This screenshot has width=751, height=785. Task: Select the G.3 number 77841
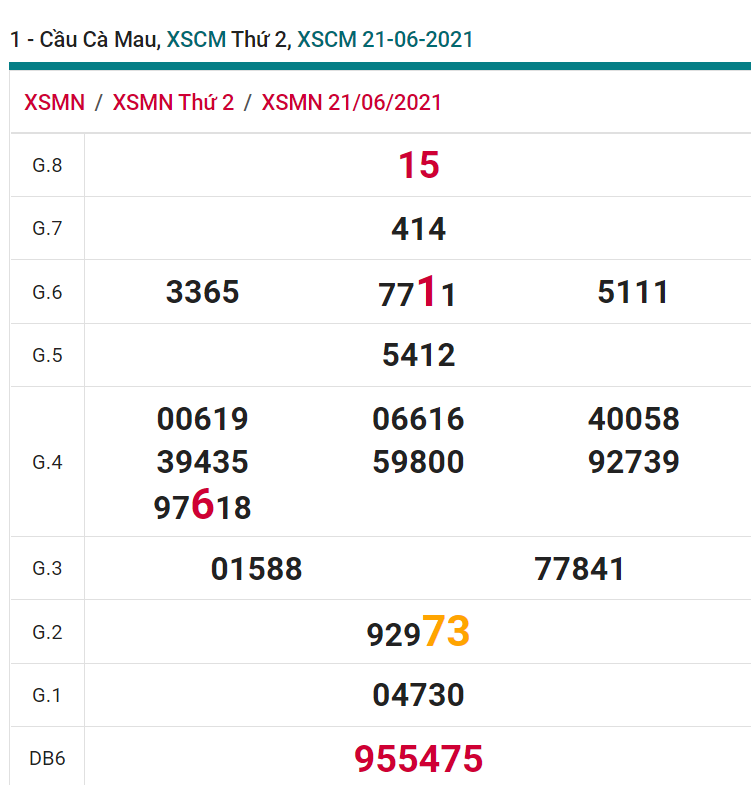pyautogui.click(x=580, y=569)
